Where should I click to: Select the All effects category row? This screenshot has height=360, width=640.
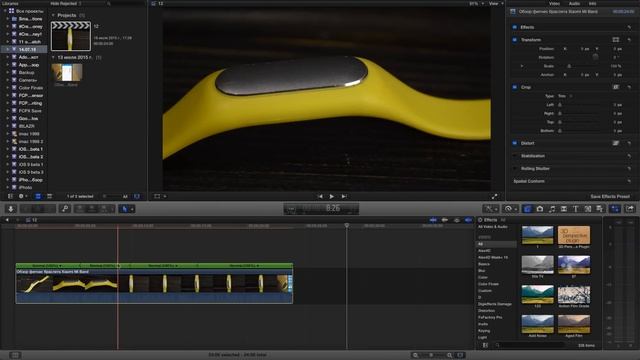pos(496,244)
